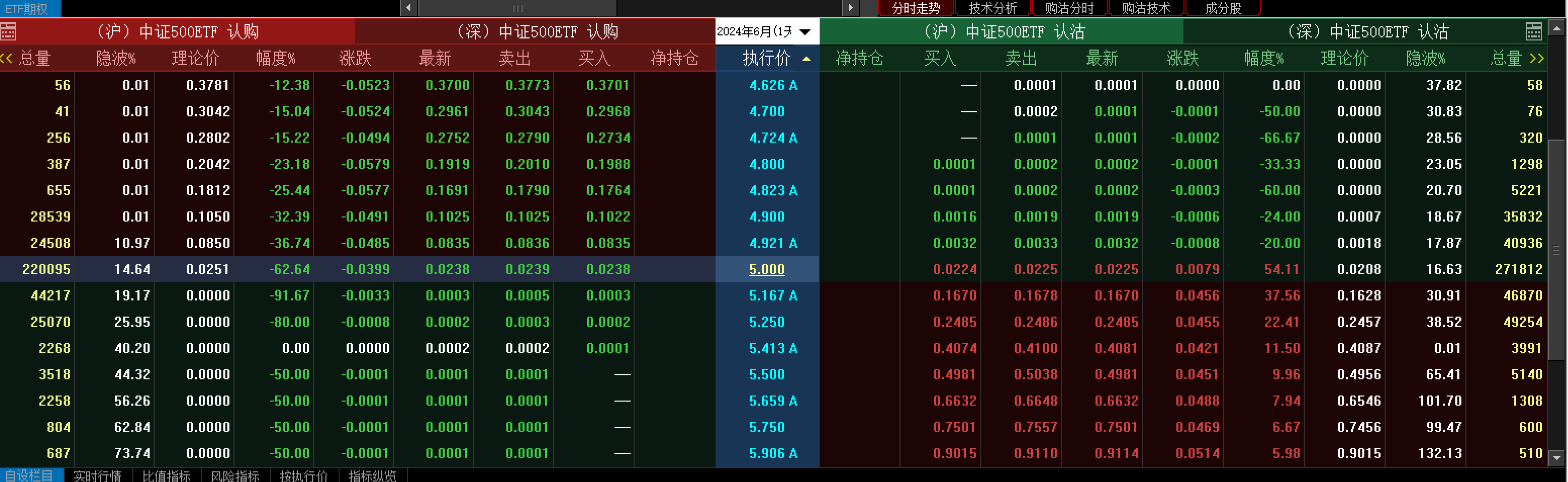Click the top scroll-left arrow button

408,8
